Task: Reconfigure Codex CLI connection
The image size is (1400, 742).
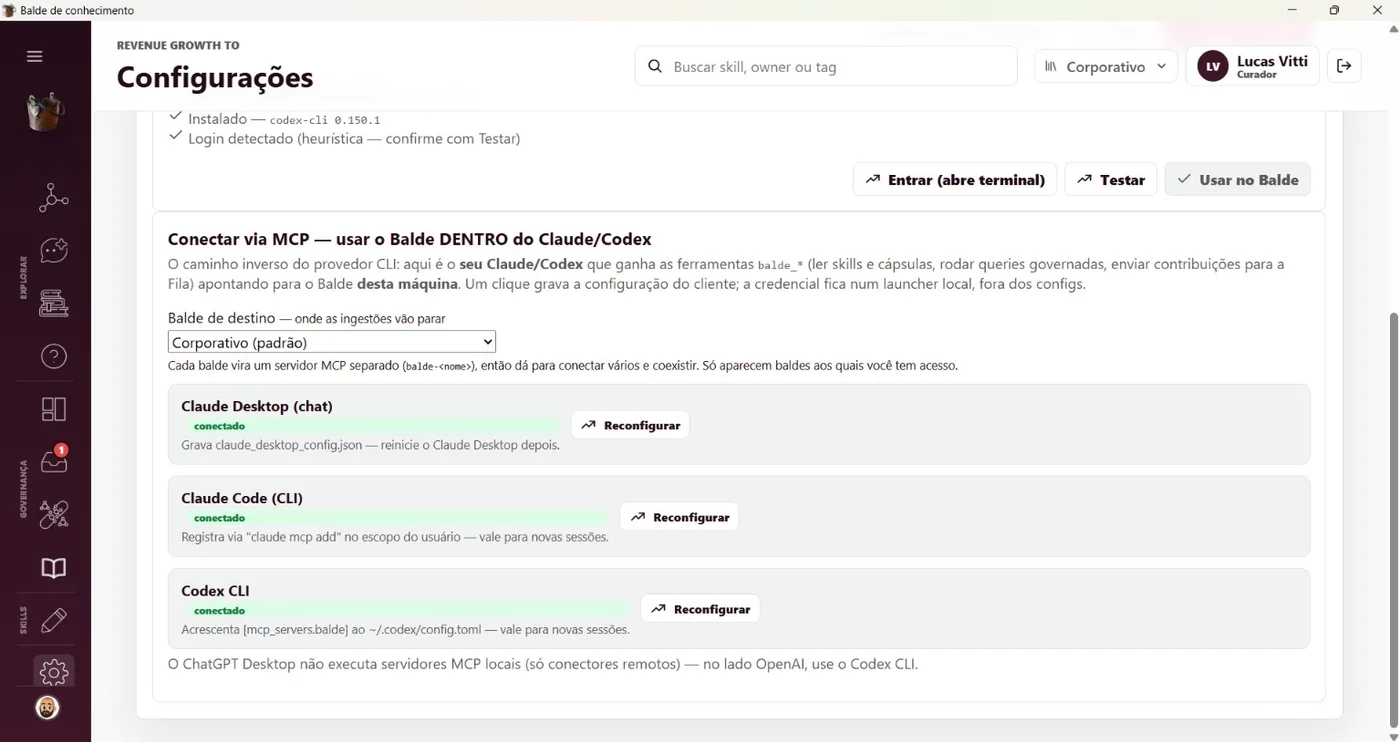Action: pyautogui.click(x=700, y=609)
